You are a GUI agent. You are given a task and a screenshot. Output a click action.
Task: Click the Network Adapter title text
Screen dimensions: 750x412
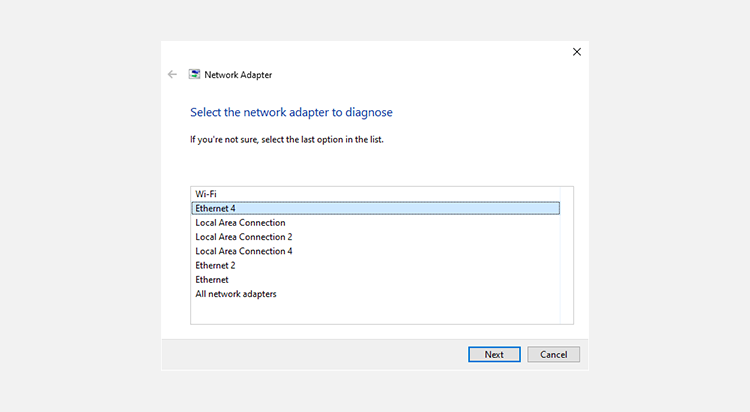coord(238,75)
